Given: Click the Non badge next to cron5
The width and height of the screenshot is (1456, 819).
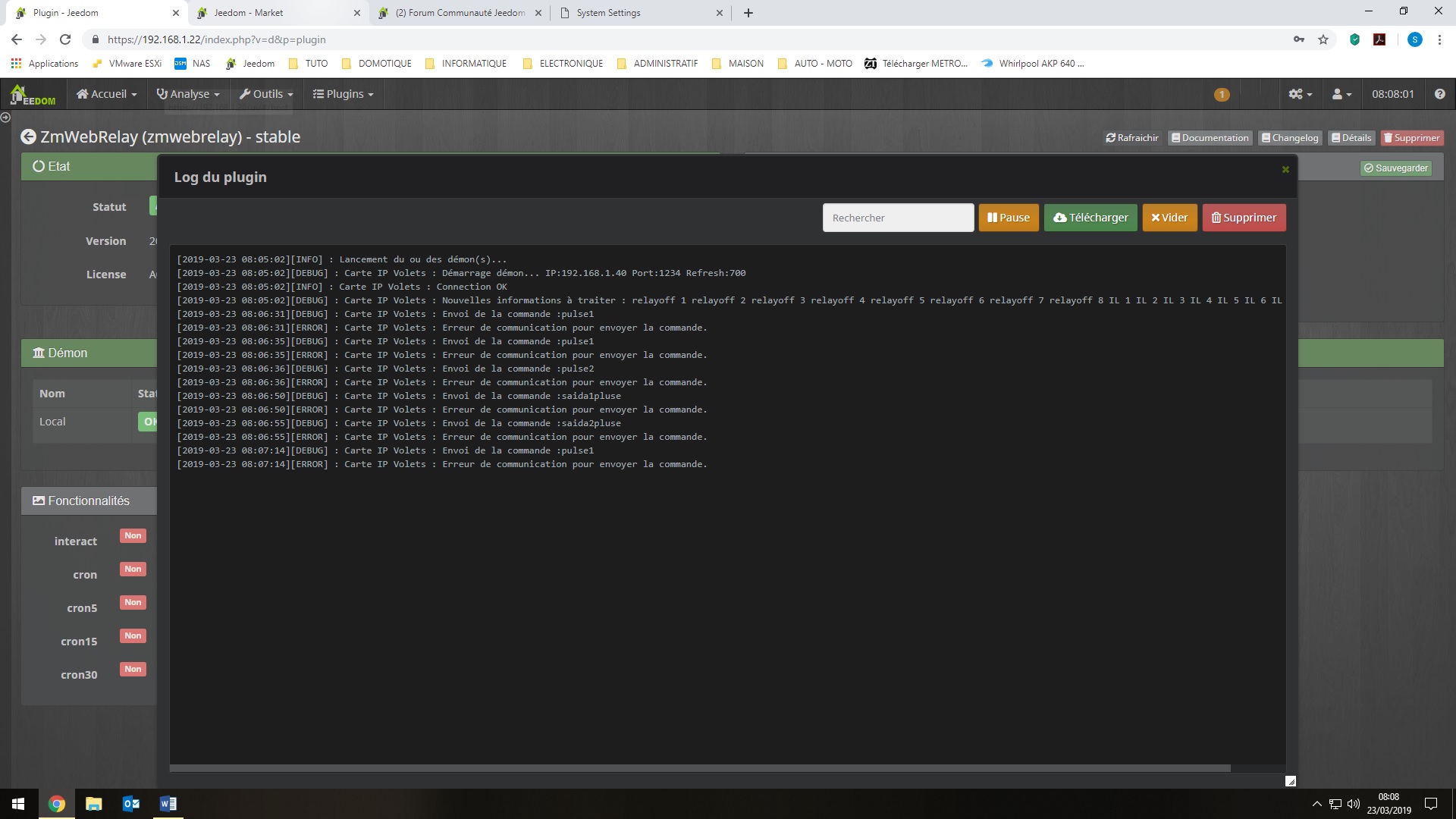Looking at the screenshot, I should coord(133,603).
